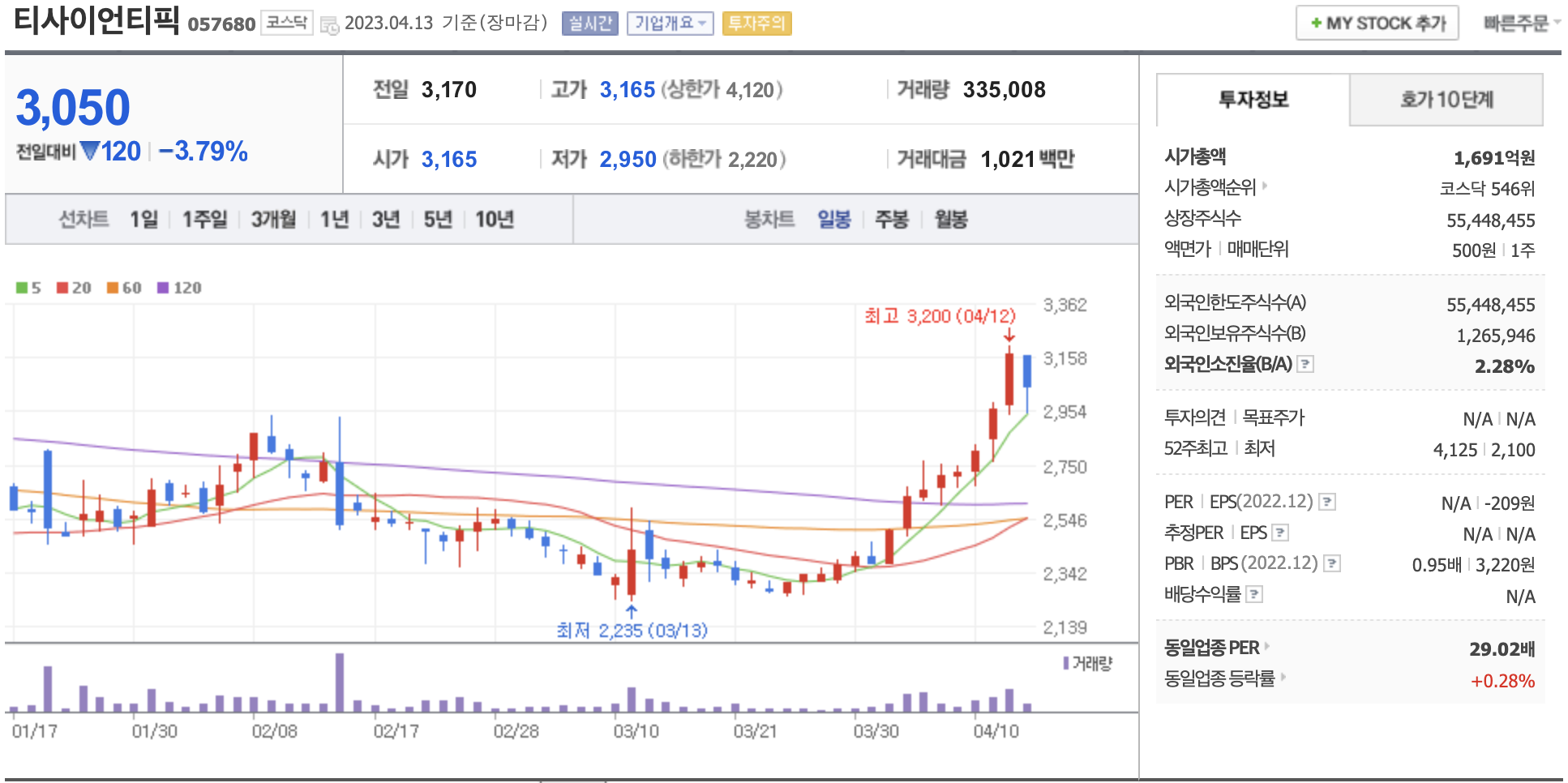Open the 기업개요 dropdown

(670, 24)
